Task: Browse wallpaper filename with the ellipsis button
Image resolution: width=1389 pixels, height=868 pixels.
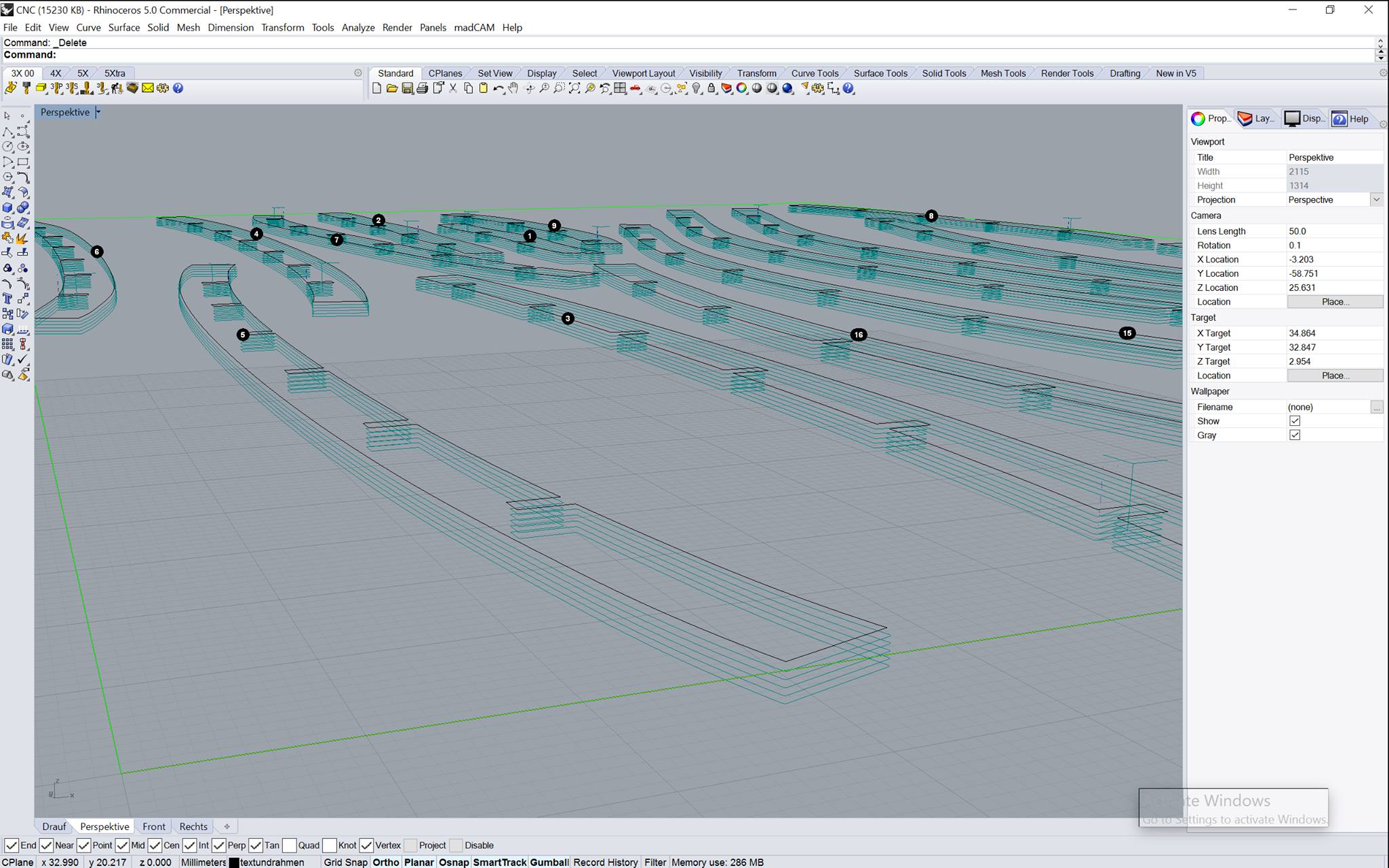Action: point(1376,407)
